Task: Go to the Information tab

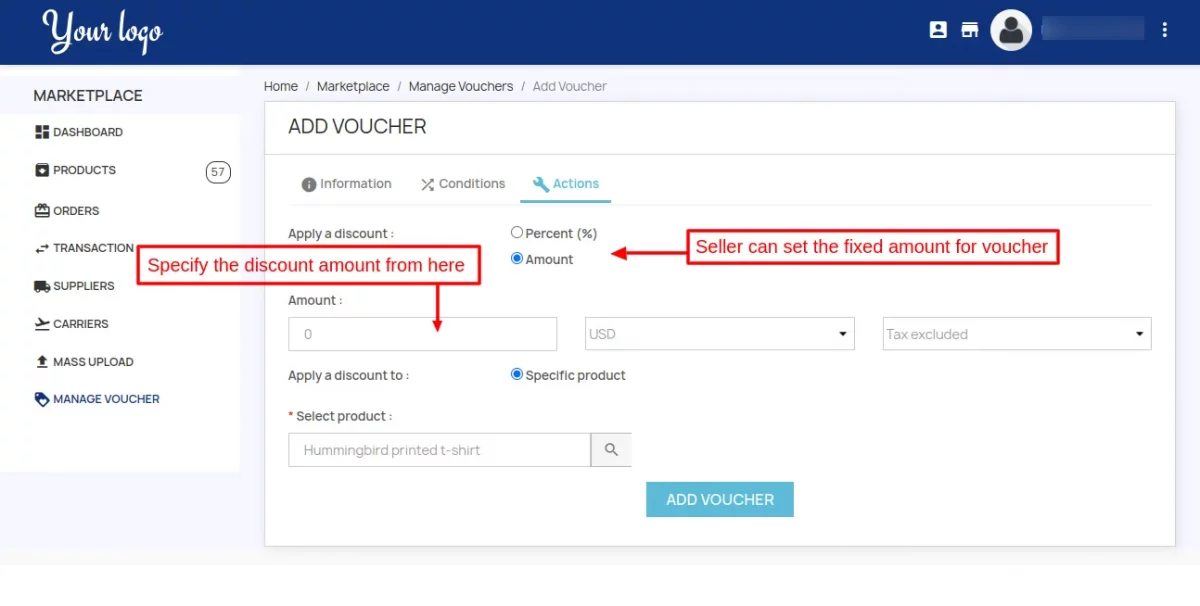Action: [x=347, y=183]
